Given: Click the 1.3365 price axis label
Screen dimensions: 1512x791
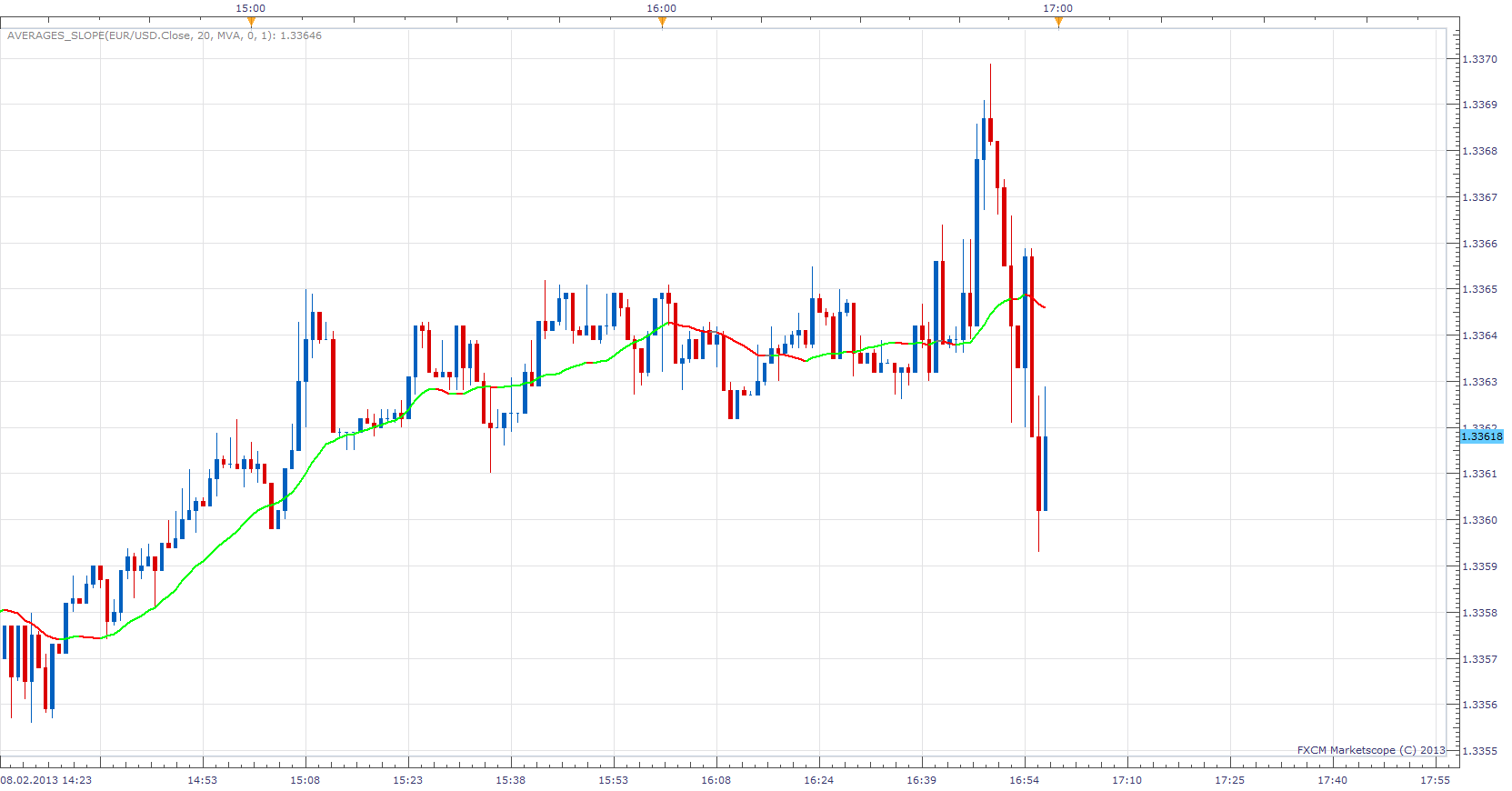Looking at the screenshot, I should tap(1479, 289).
